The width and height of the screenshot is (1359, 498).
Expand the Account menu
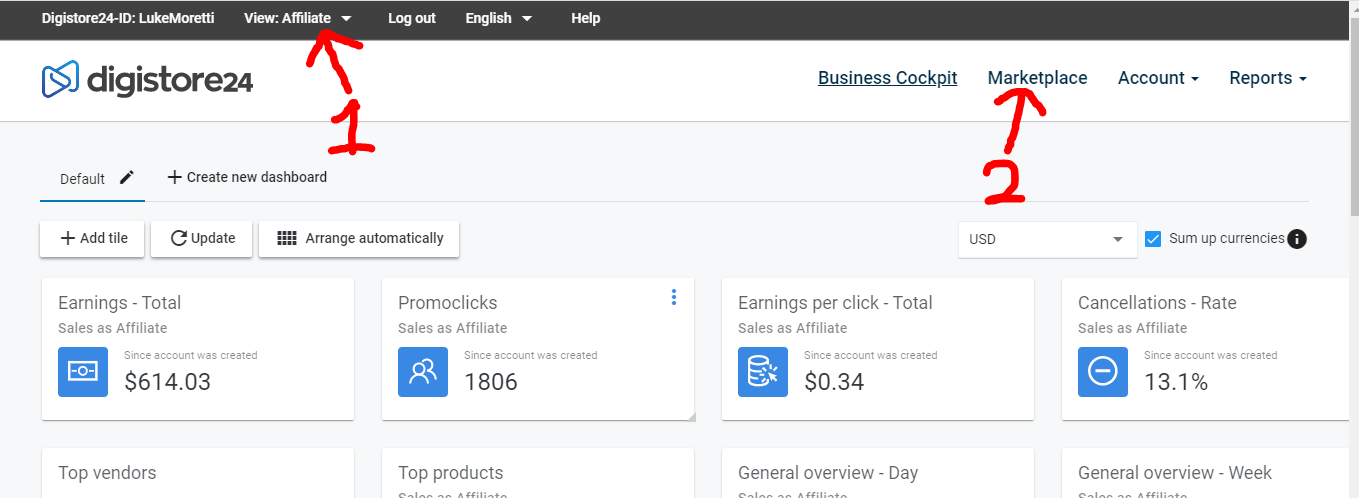coord(1158,78)
